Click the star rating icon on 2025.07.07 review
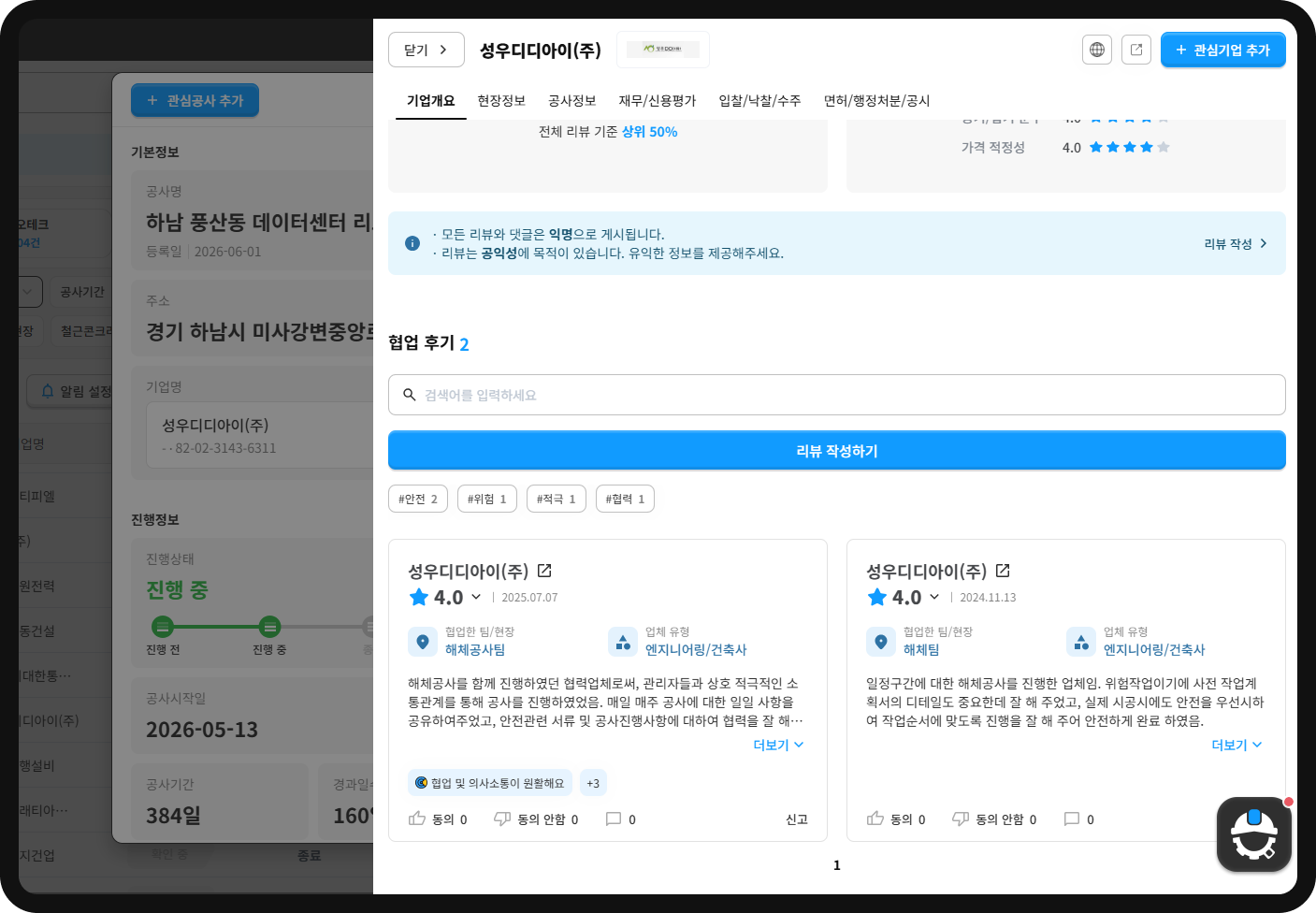Screen dimensions: 1316x913 [x=419, y=597]
